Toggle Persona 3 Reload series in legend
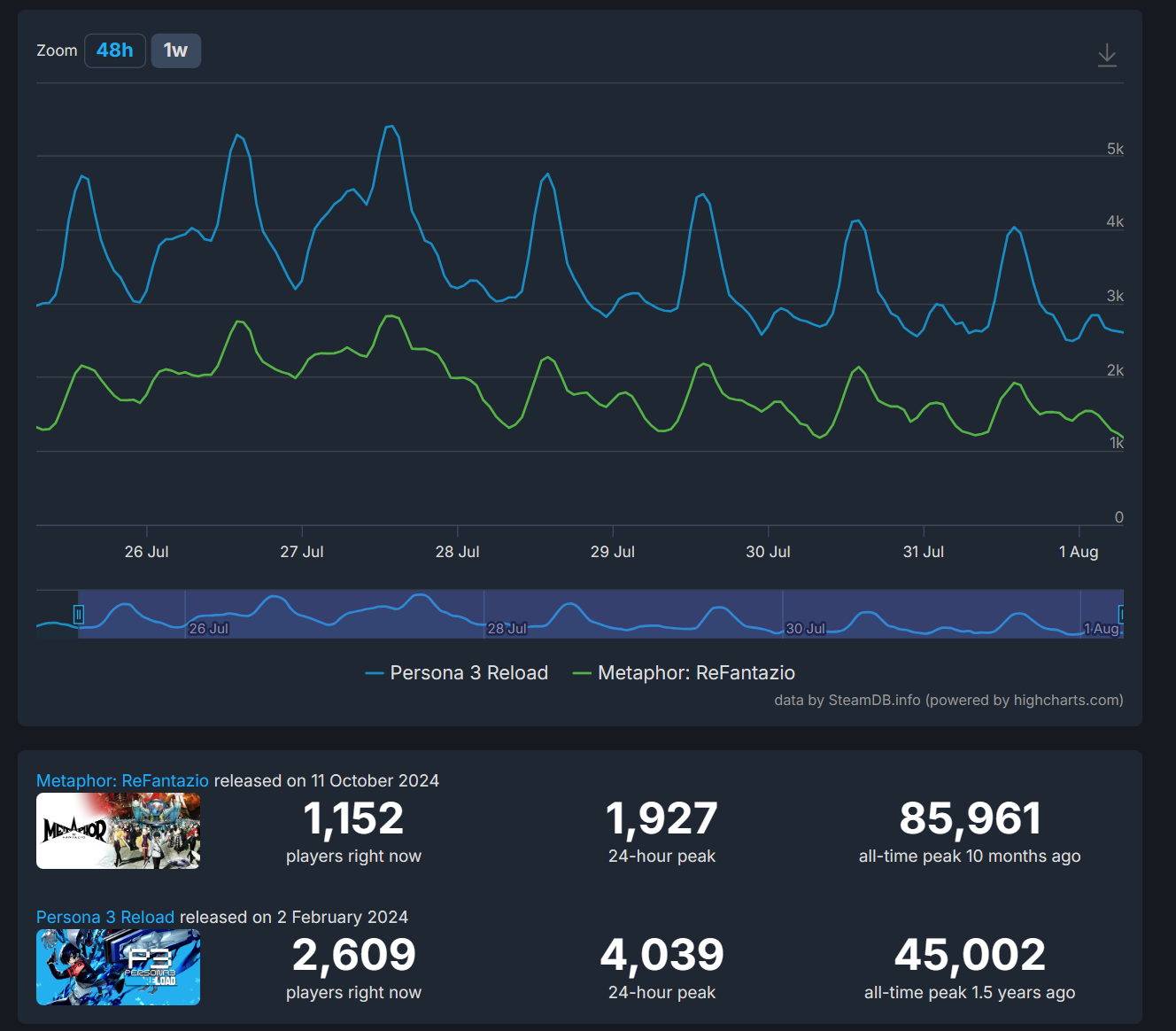The height and width of the screenshot is (1031, 1176). (457, 673)
